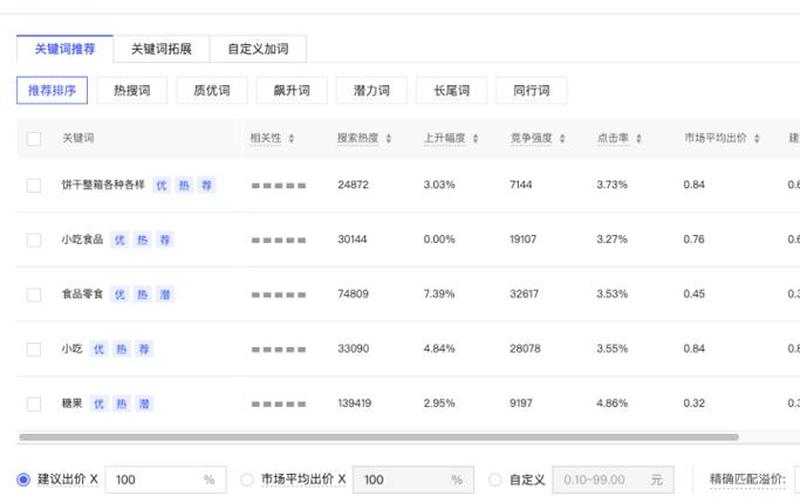Click 荐 tag on 饼干整箱各种各样 row
Viewport: 800px width, 500px height.
(x=206, y=185)
